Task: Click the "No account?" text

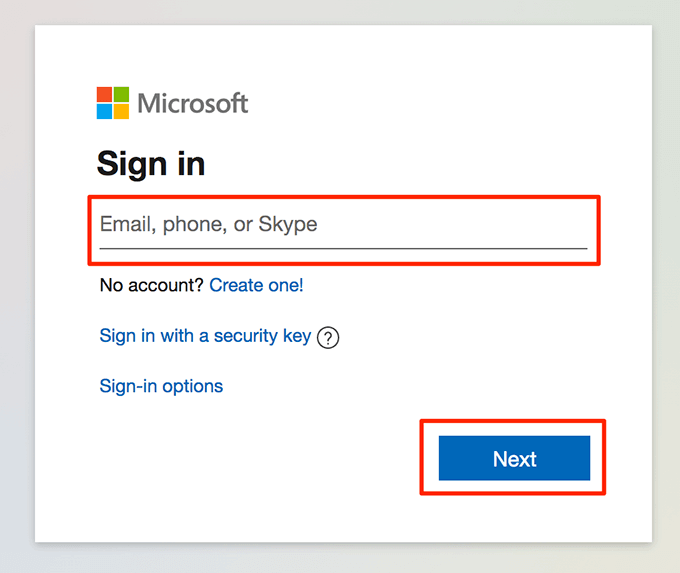Action: coord(152,286)
